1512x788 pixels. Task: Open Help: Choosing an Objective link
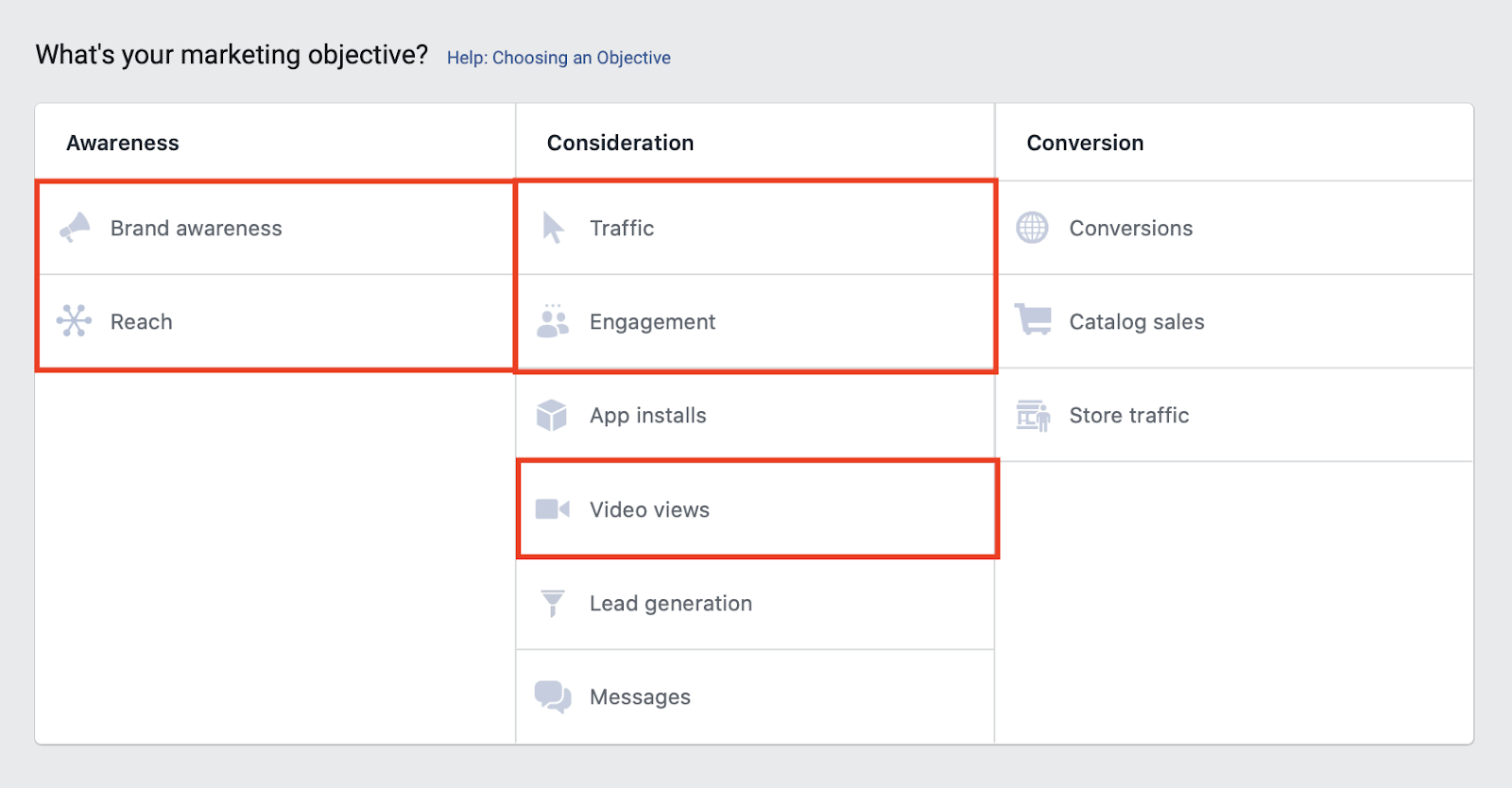pyautogui.click(x=558, y=58)
